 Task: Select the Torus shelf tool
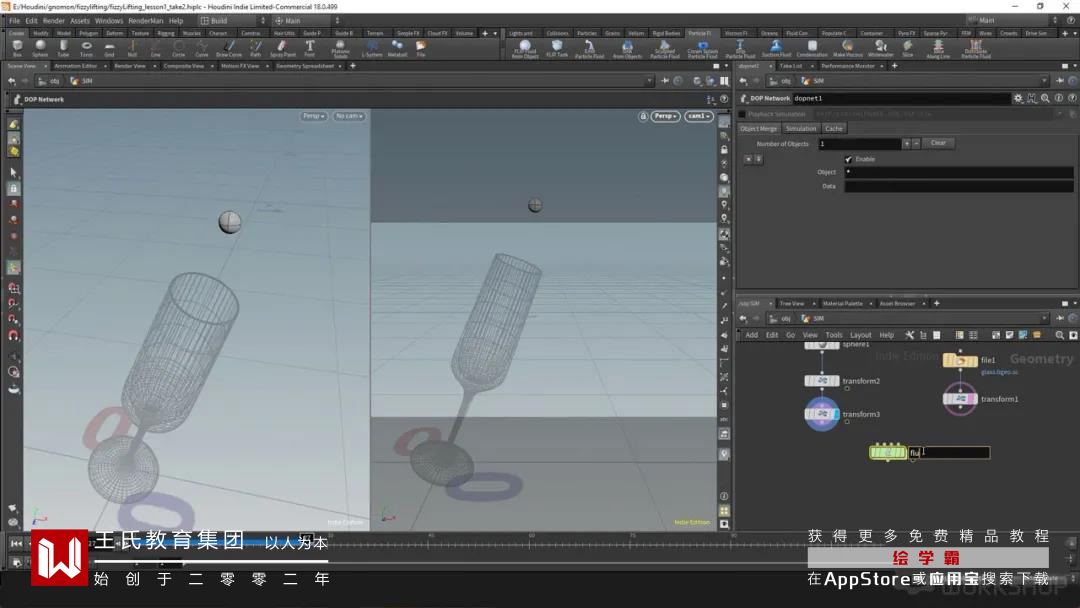coord(86,48)
